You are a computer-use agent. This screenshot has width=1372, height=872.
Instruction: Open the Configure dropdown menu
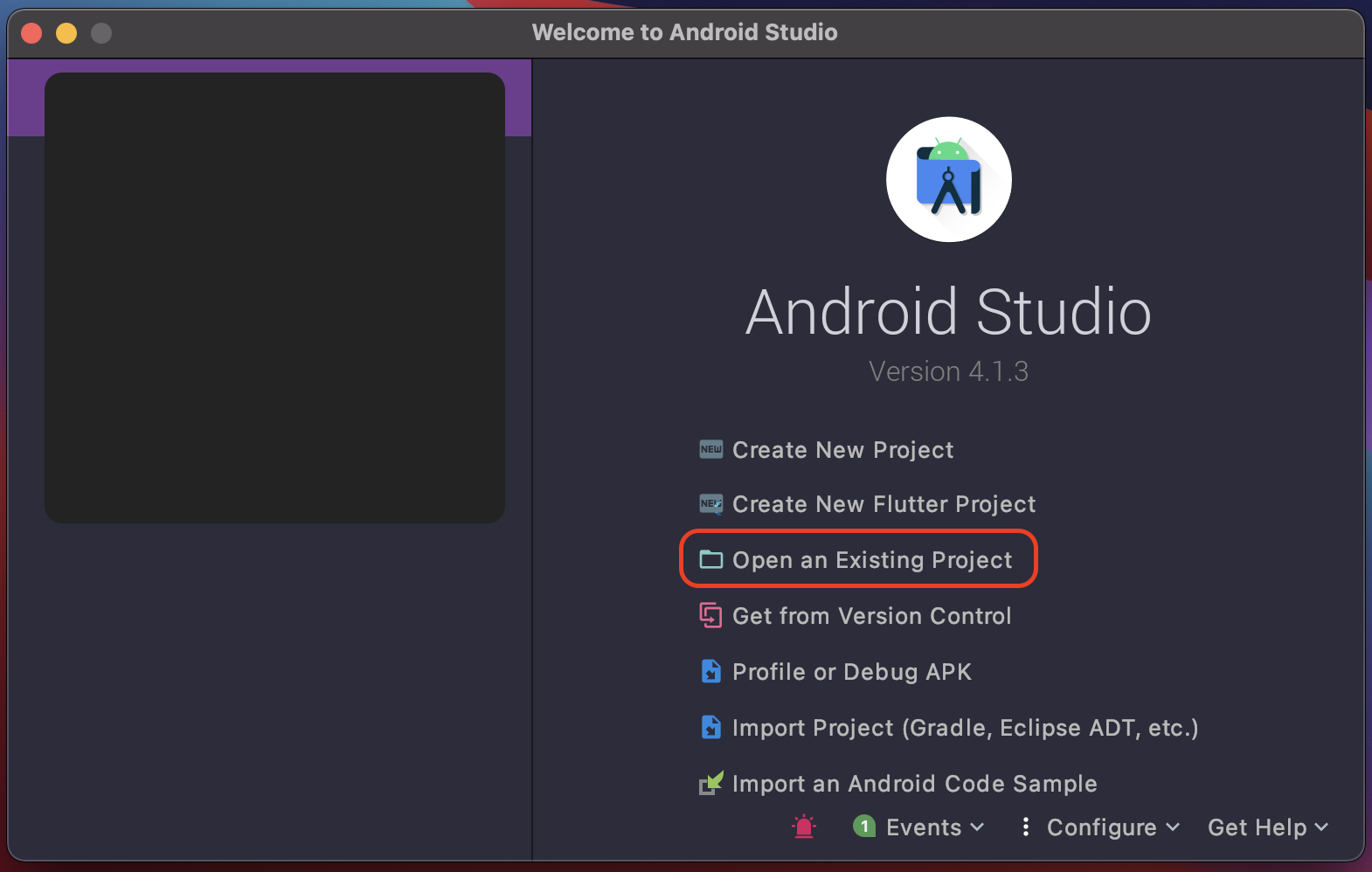tap(1112, 827)
